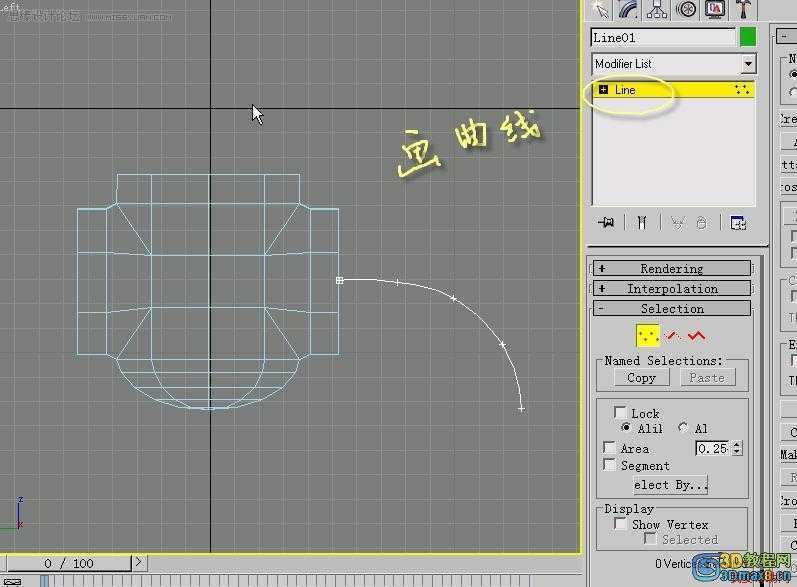Toggle Show End Result icon
Screen dimensions: 797x587
pos(642,223)
